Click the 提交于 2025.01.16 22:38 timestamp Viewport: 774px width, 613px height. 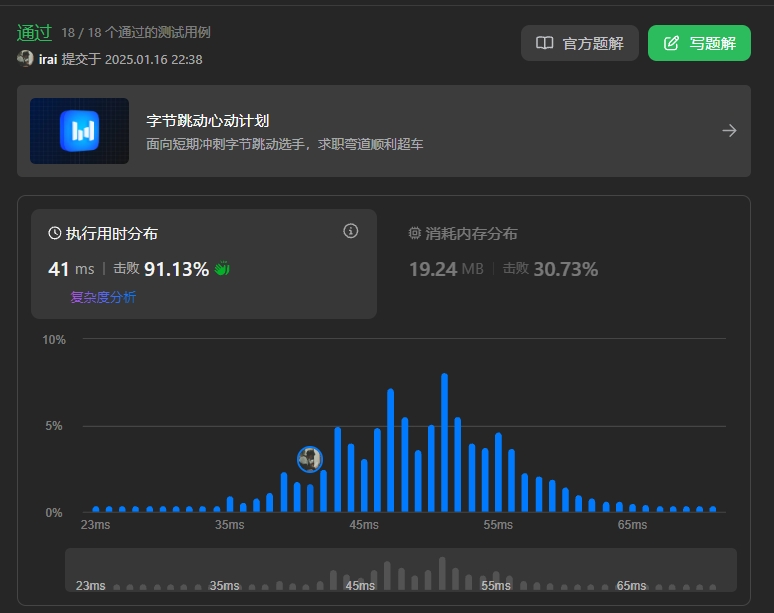click(x=132, y=60)
